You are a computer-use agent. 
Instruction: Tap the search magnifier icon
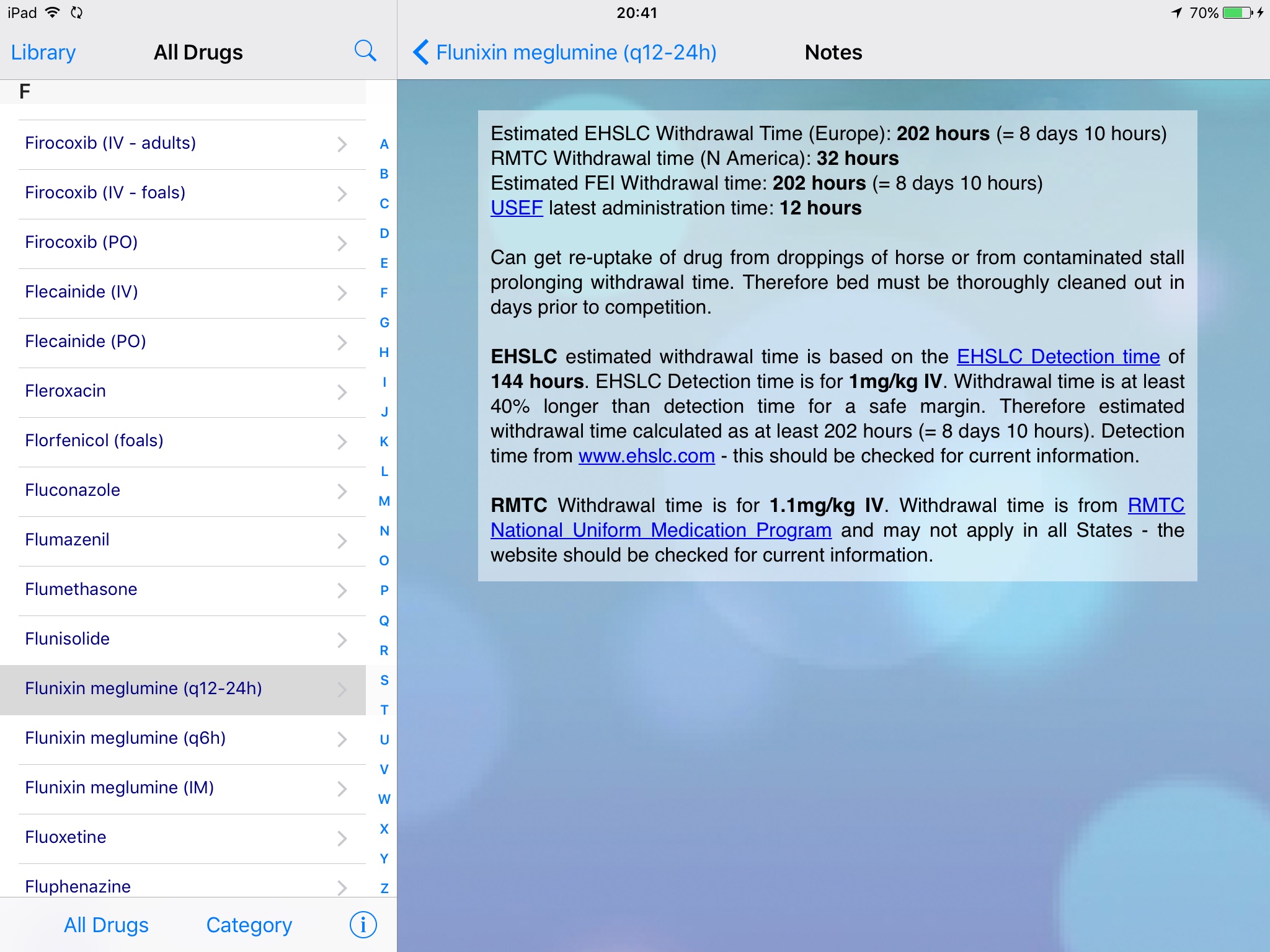[x=365, y=51]
